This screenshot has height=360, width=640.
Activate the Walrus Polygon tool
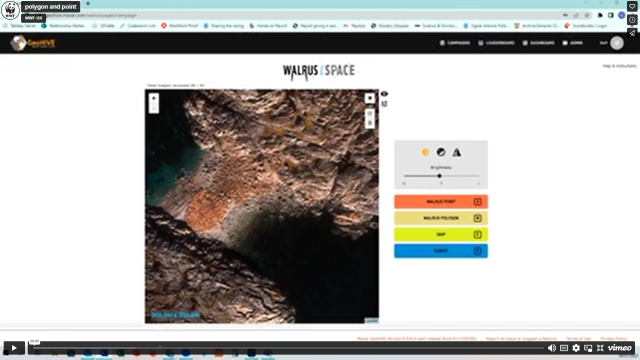point(441,218)
